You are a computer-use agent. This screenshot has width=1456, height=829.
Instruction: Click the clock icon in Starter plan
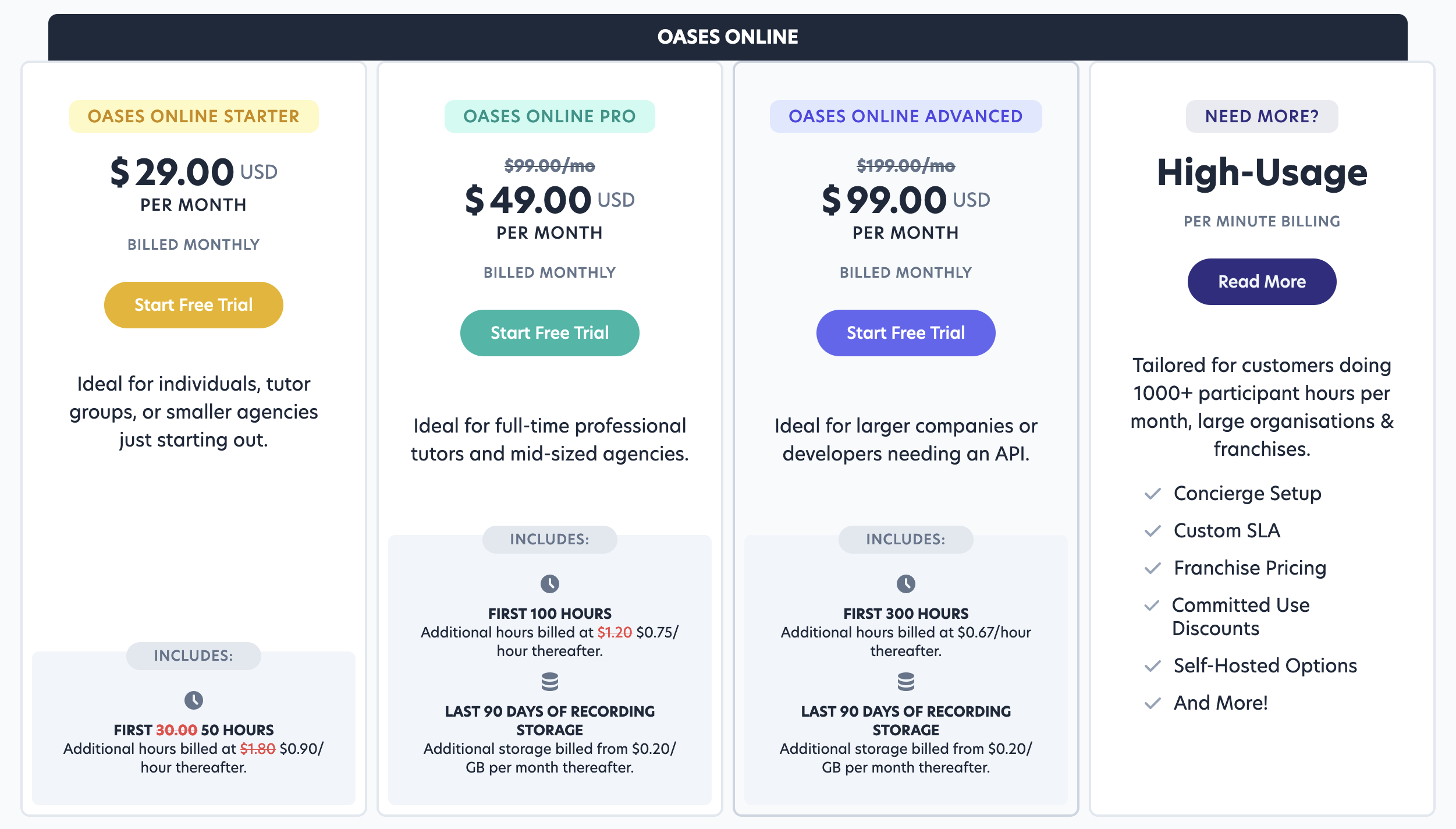pyautogui.click(x=194, y=700)
